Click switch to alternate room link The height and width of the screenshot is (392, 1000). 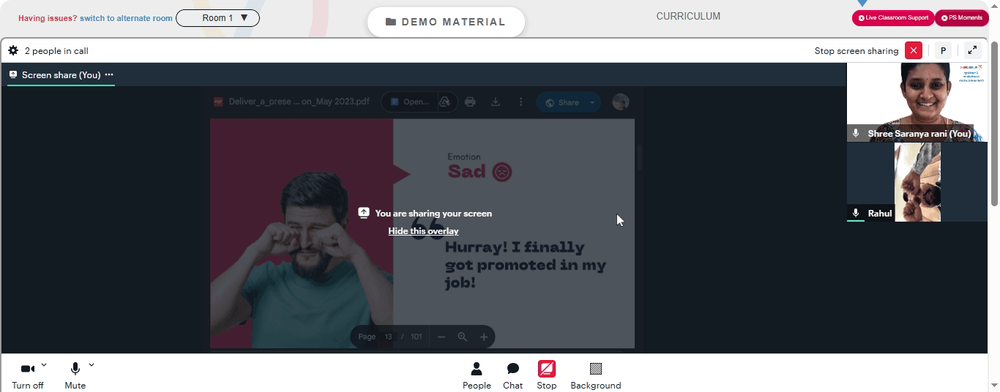(x=126, y=18)
